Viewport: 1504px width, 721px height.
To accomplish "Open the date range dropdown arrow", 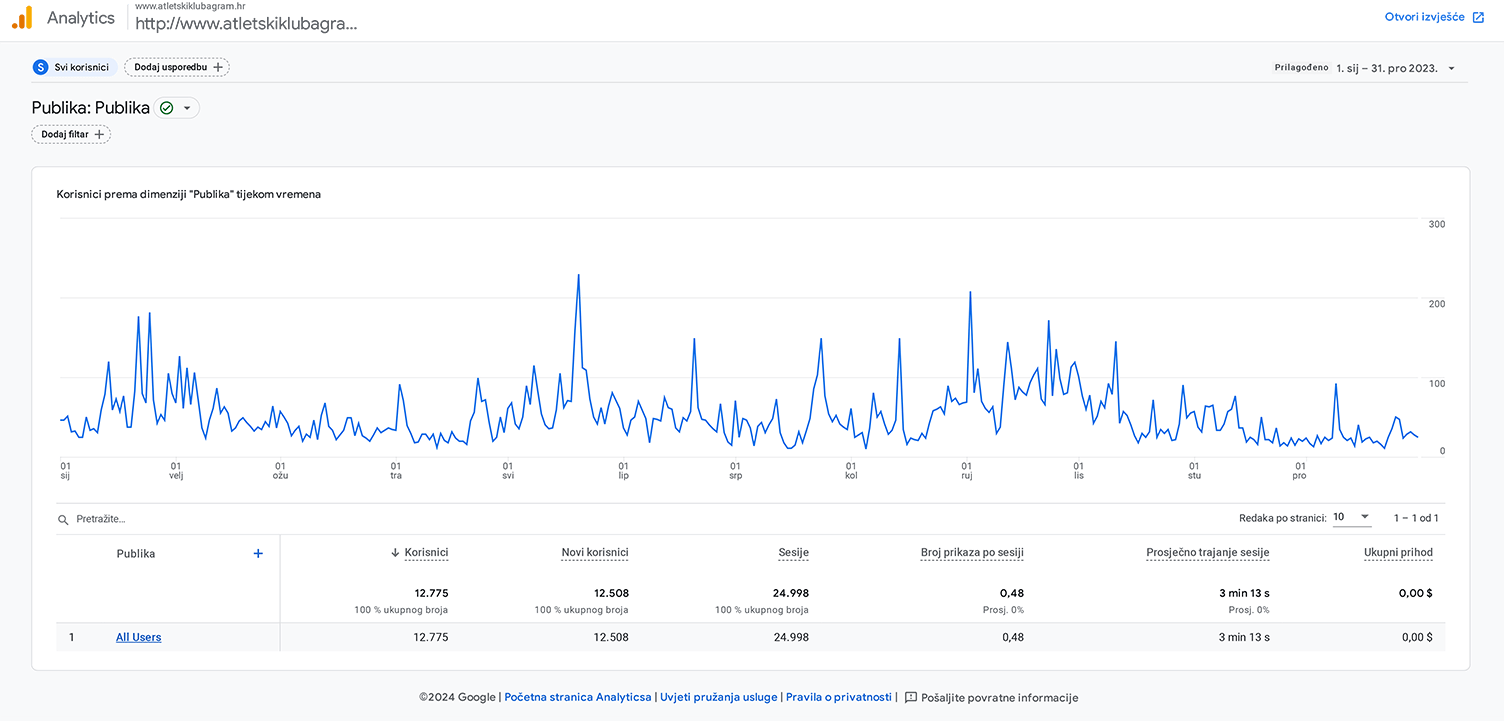I will point(1451,68).
